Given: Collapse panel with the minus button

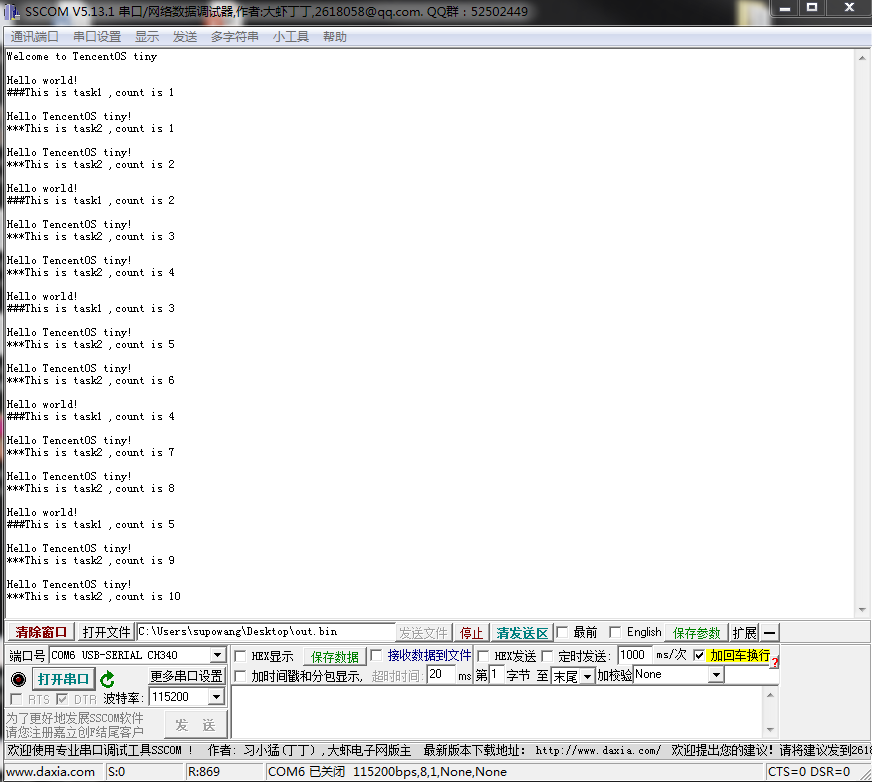Looking at the screenshot, I should [769, 633].
